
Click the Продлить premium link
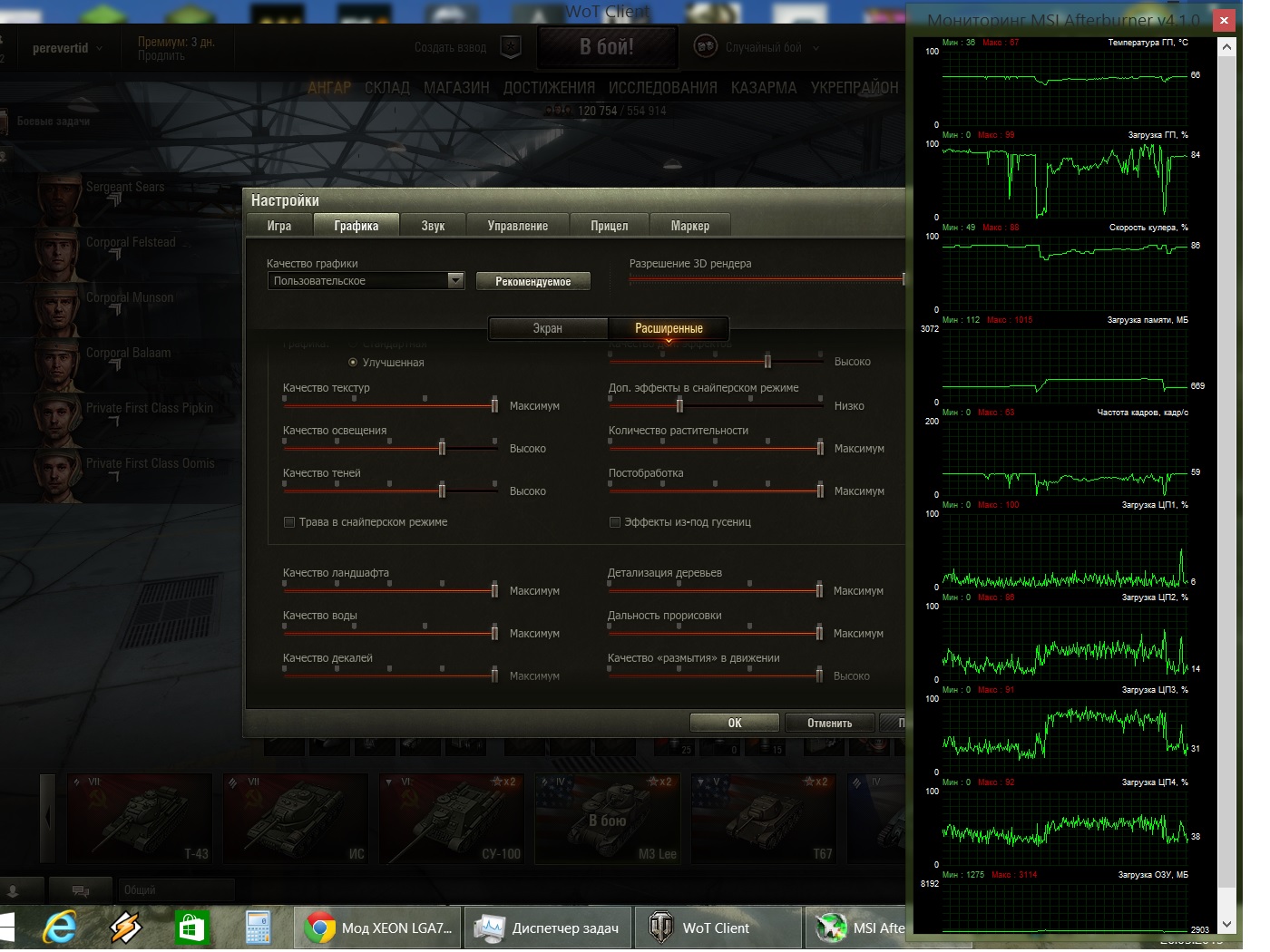coord(161,56)
